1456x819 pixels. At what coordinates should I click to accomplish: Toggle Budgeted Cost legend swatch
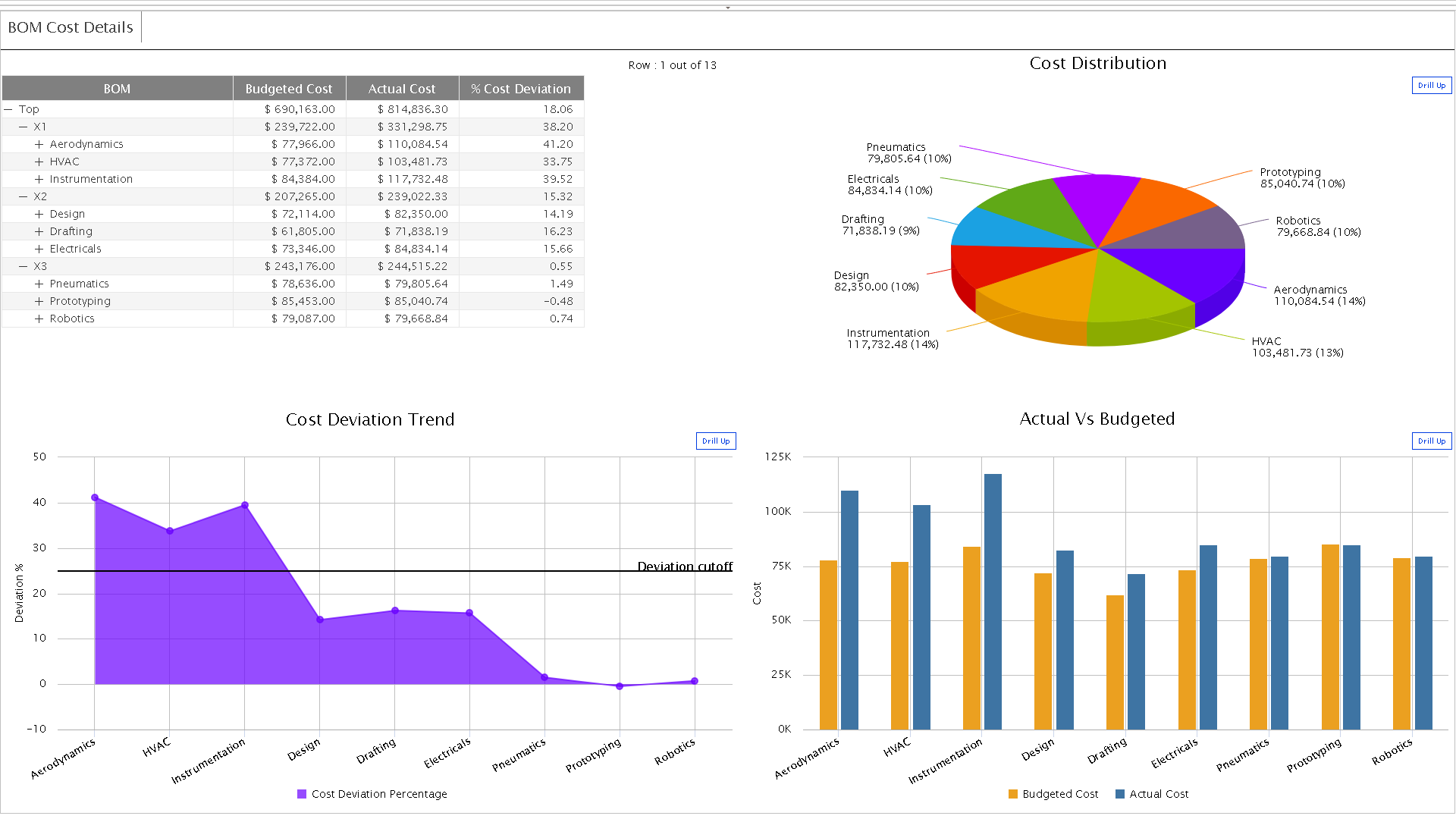pos(1013,794)
